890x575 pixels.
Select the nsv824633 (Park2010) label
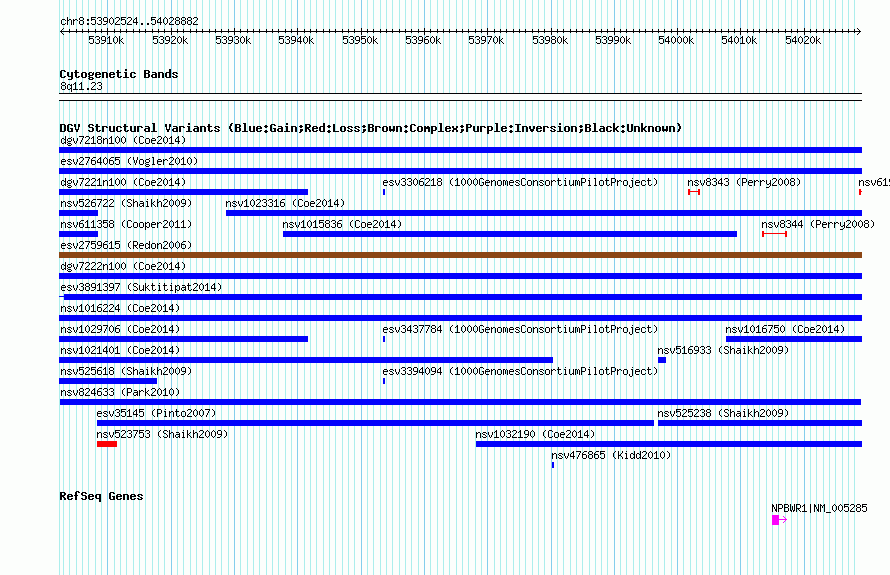120,392
